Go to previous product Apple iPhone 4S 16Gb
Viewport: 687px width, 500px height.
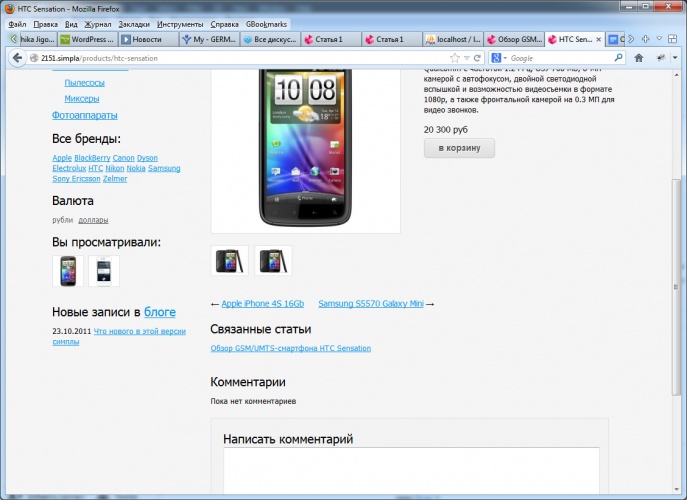point(262,304)
